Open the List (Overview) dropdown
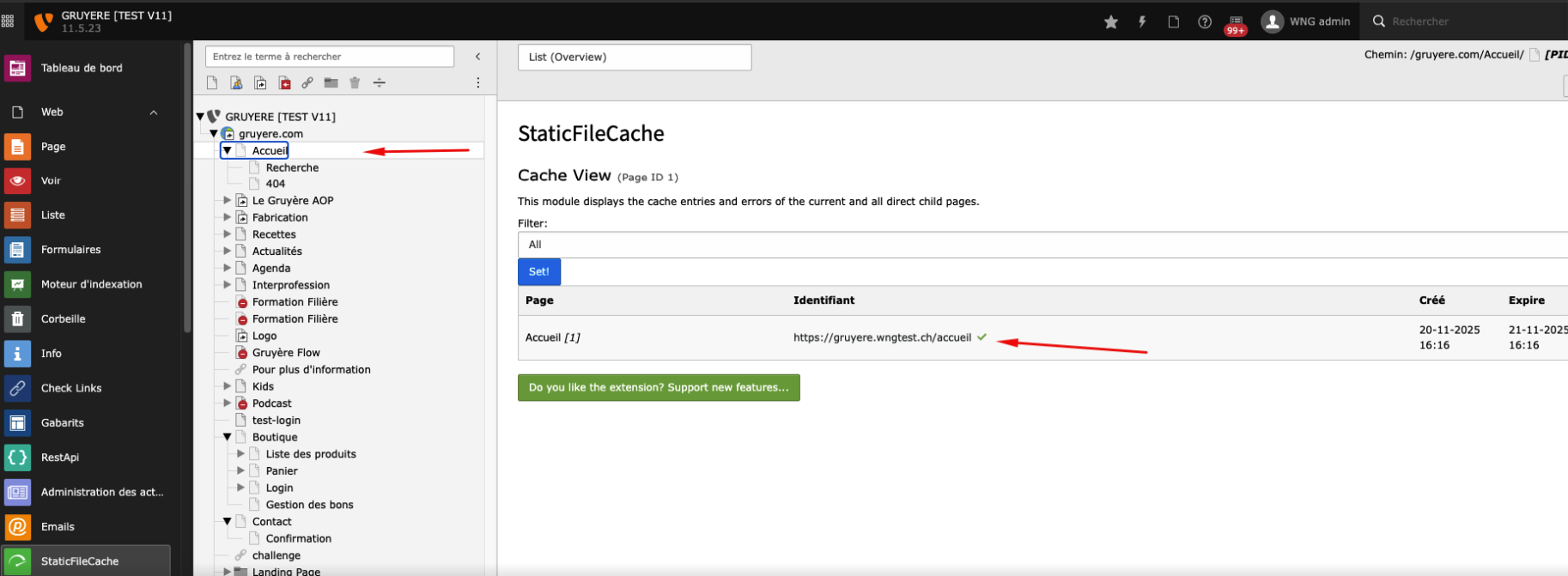The width and height of the screenshot is (1568, 576). click(635, 58)
